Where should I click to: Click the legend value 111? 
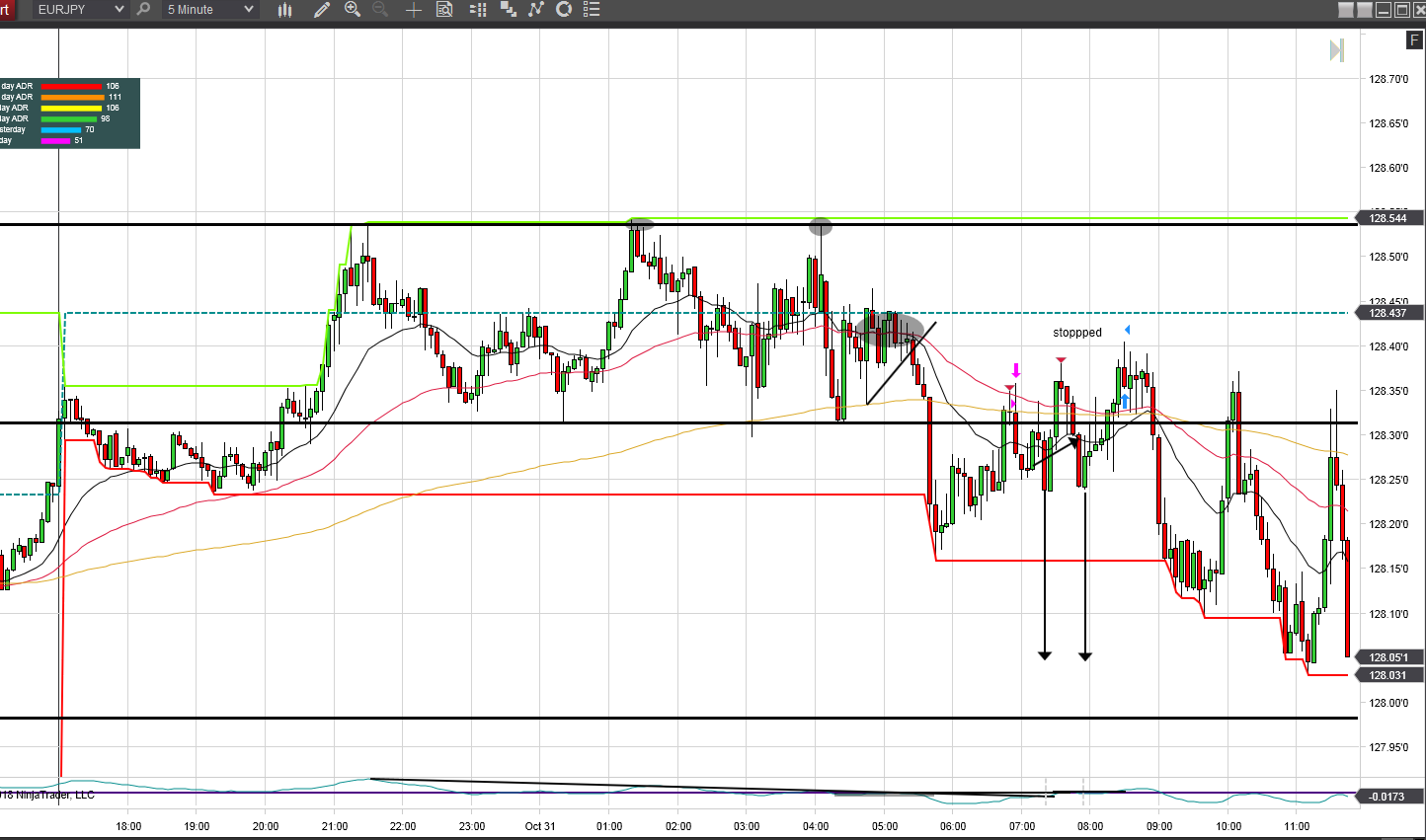click(115, 98)
